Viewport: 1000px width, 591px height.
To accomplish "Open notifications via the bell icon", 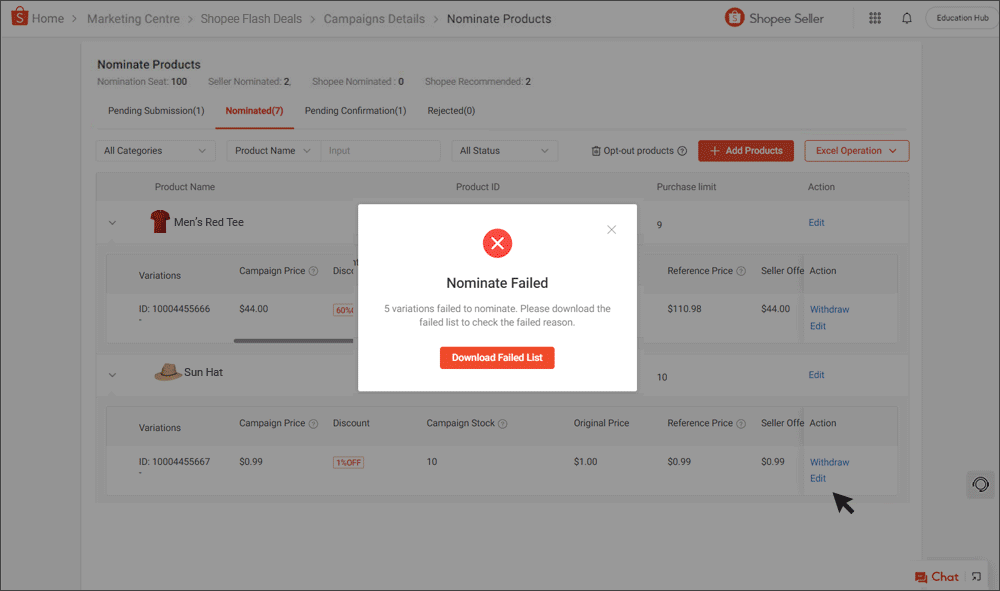I will (907, 18).
